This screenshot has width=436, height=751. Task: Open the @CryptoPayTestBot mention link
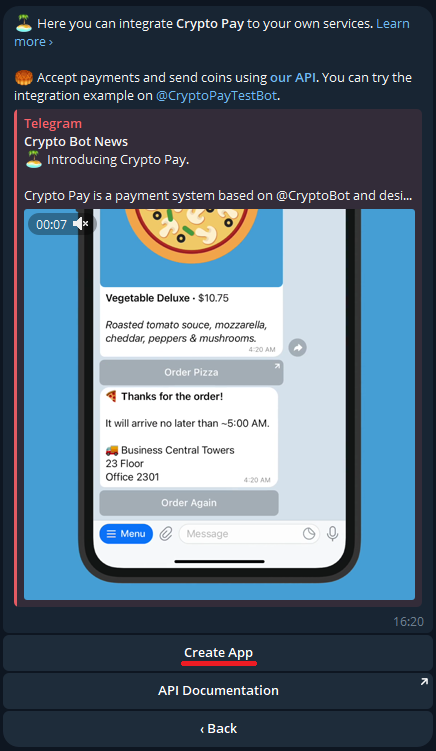pos(217,96)
